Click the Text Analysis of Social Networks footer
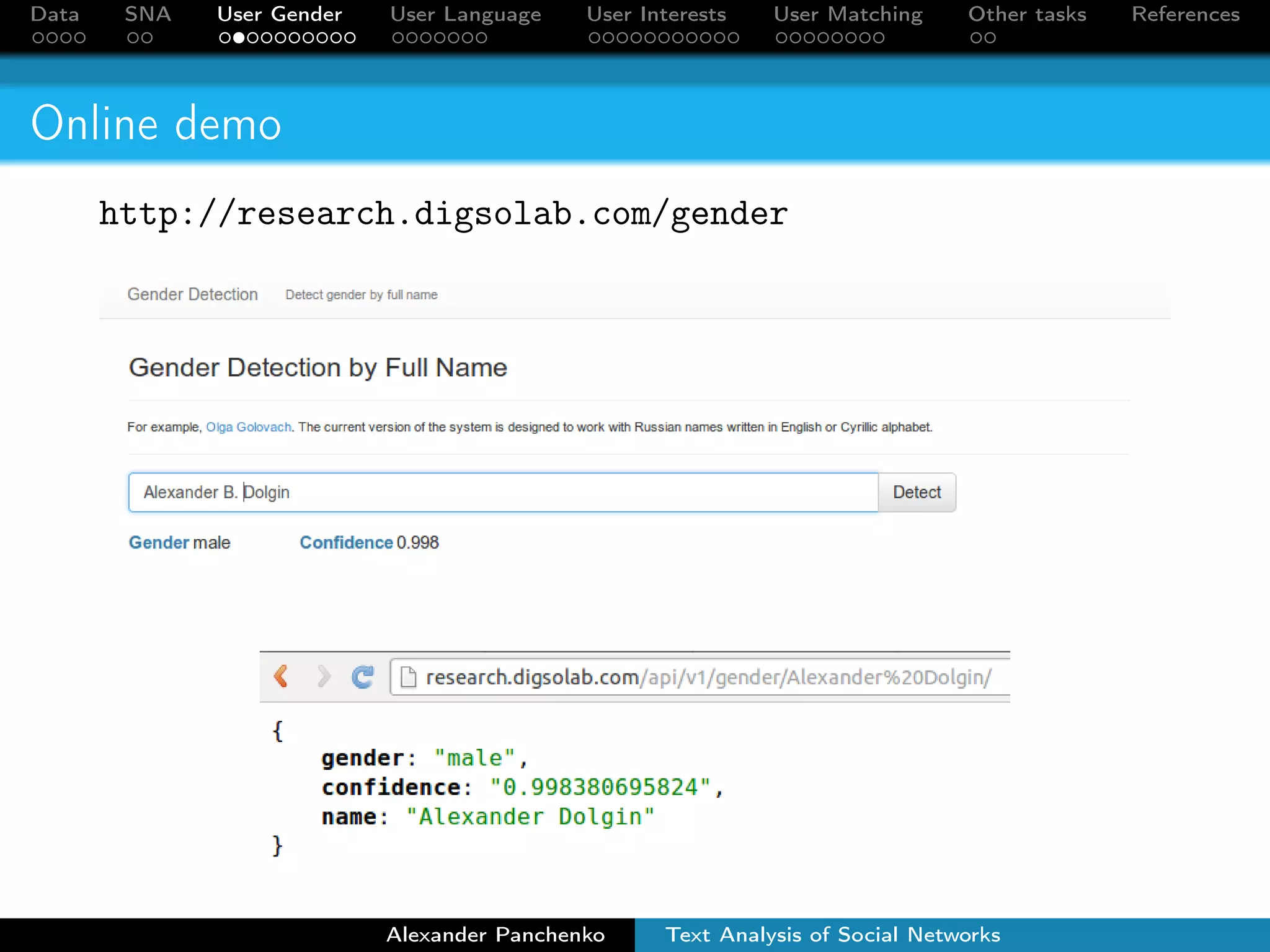 click(833, 935)
